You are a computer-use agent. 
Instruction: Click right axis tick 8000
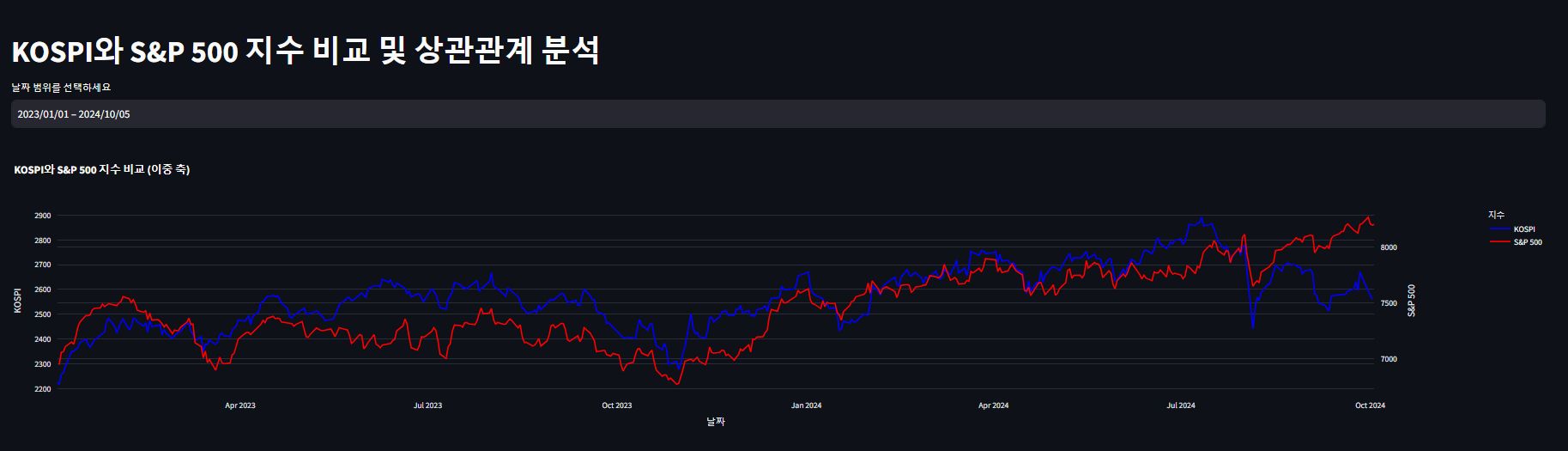pyautogui.click(x=1389, y=248)
